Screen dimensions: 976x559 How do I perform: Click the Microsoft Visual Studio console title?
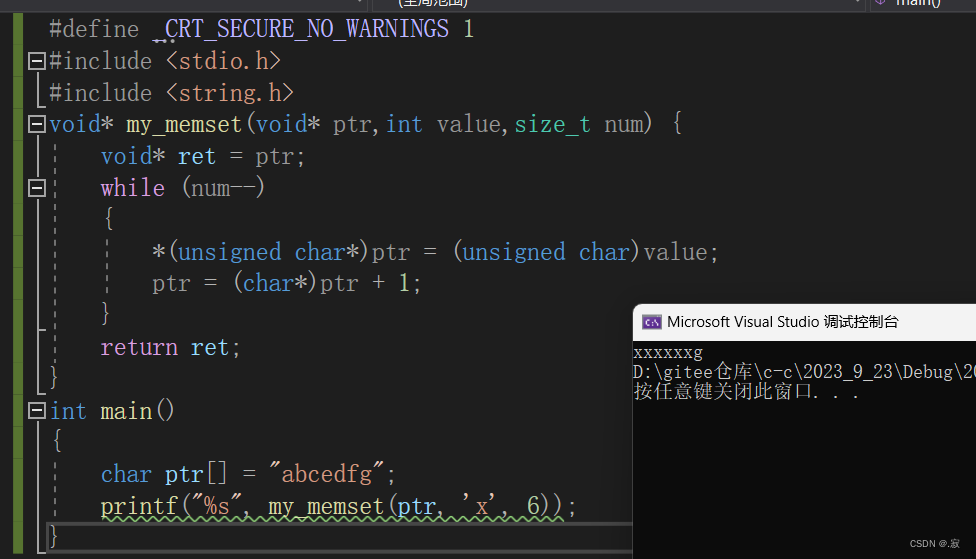point(782,322)
